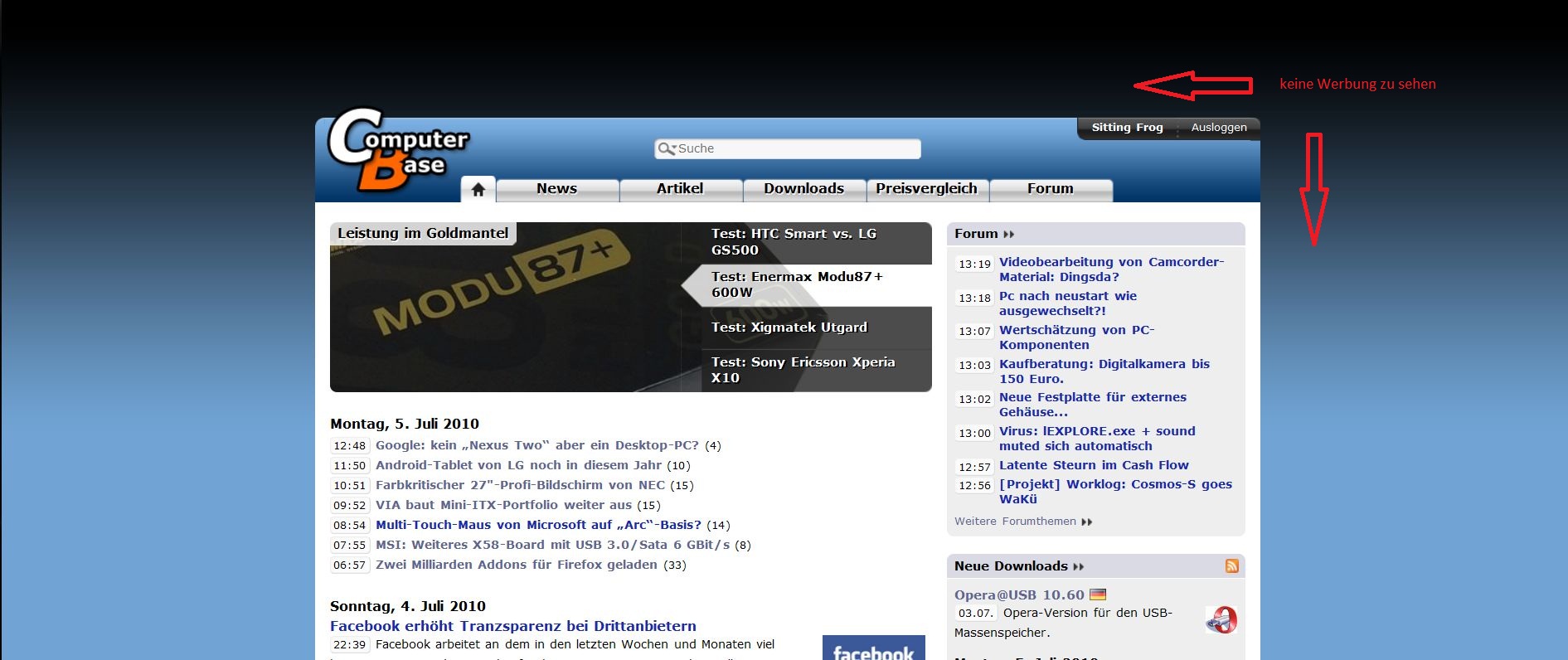Open the home page tab icon
The height and width of the screenshot is (660, 1568).
(478, 189)
